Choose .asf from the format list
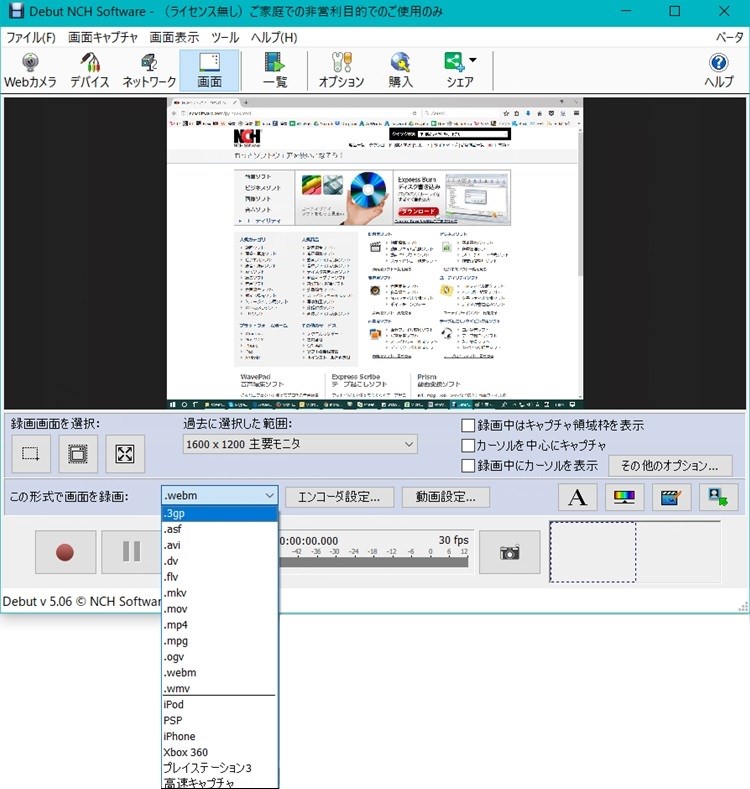The width and height of the screenshot is (750, 789). (219, 529)
